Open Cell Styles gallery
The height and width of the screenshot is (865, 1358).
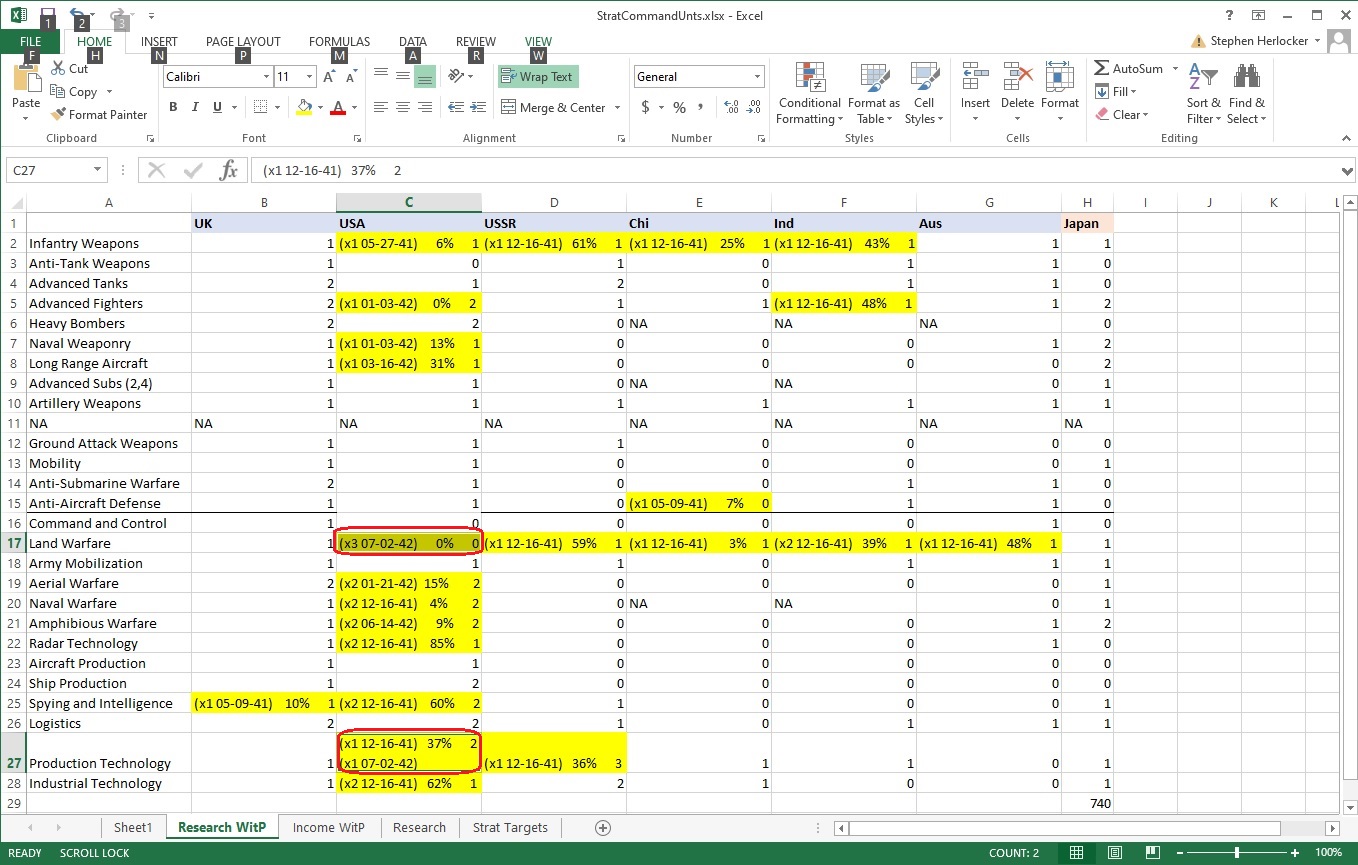tap(924, 93)
